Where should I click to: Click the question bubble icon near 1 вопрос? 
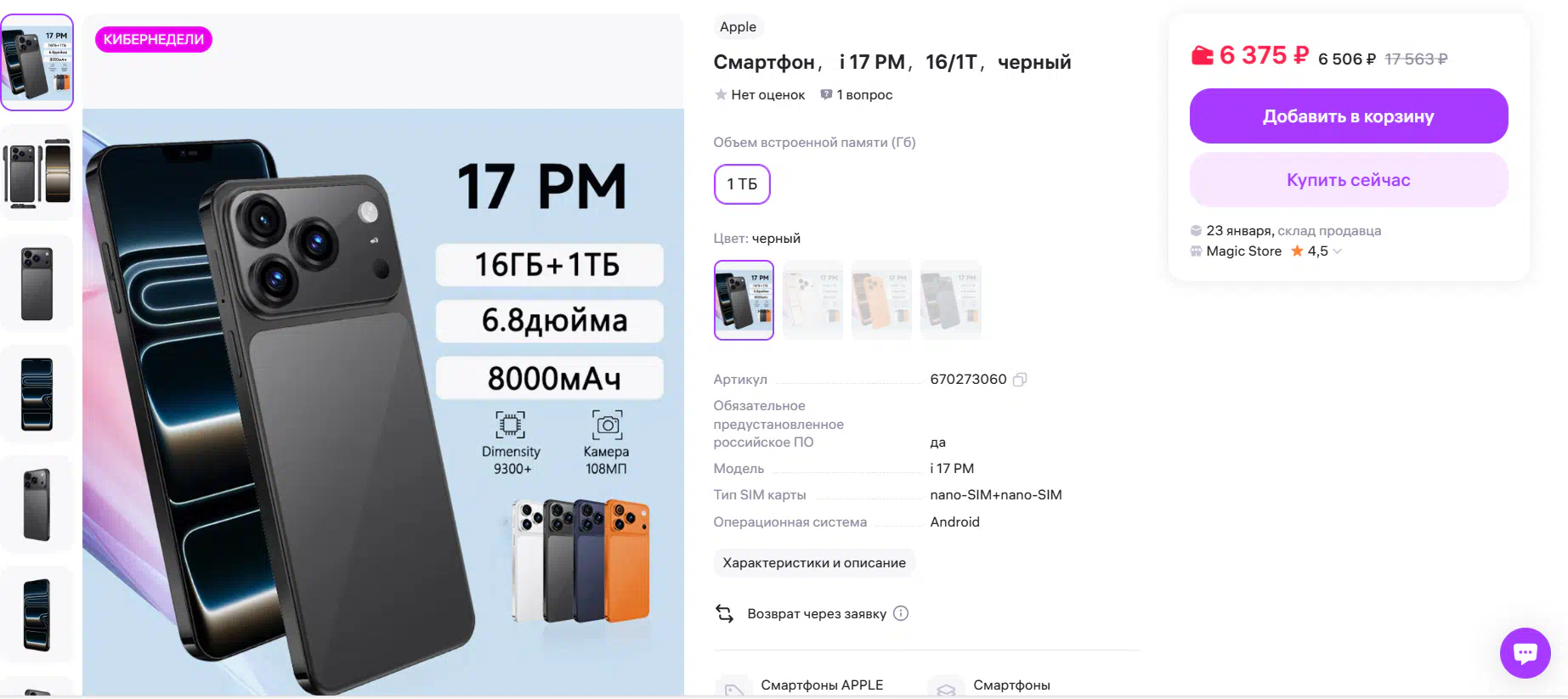pos(826,94)
